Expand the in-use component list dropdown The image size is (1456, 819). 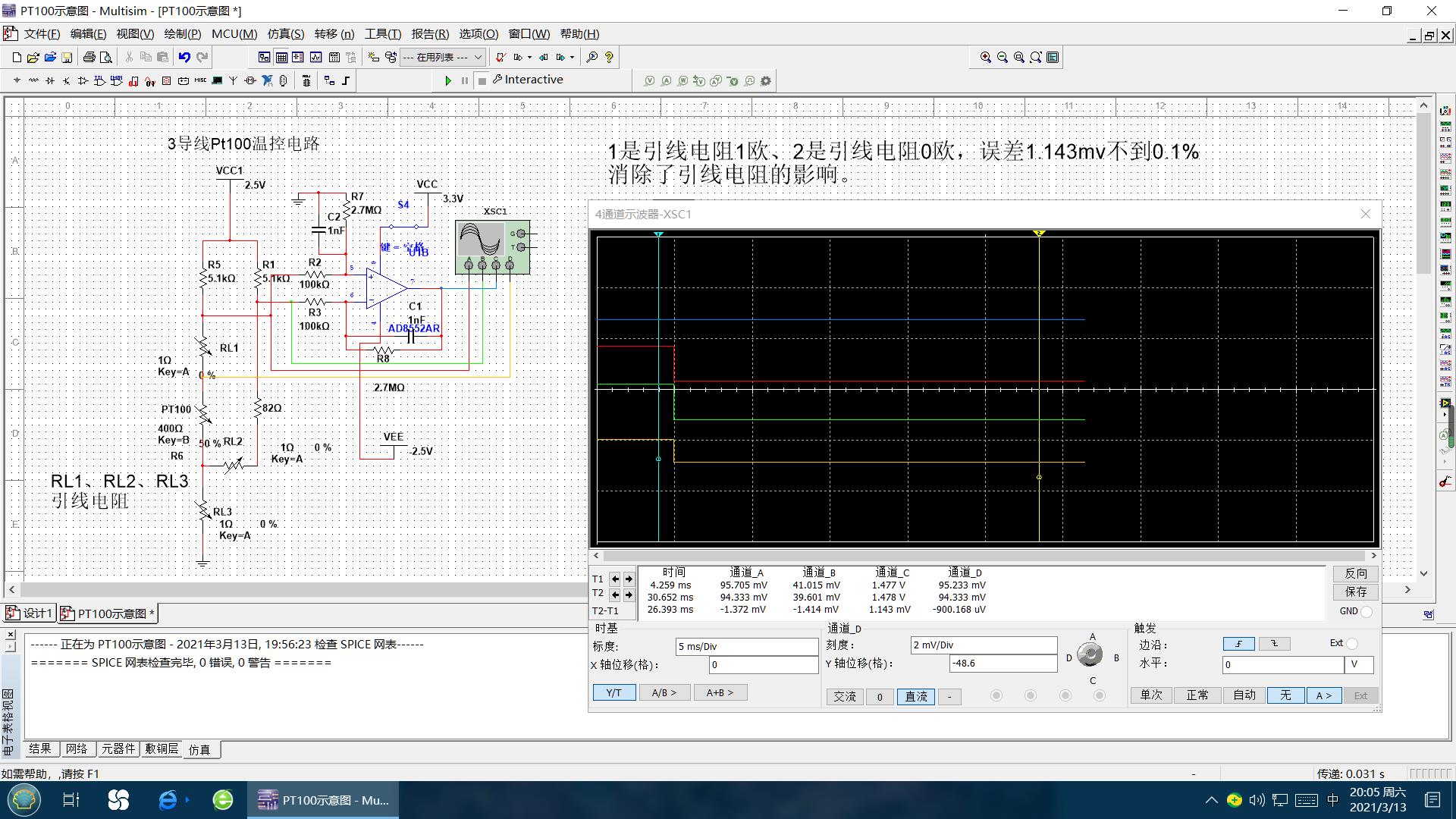(478, 57)
